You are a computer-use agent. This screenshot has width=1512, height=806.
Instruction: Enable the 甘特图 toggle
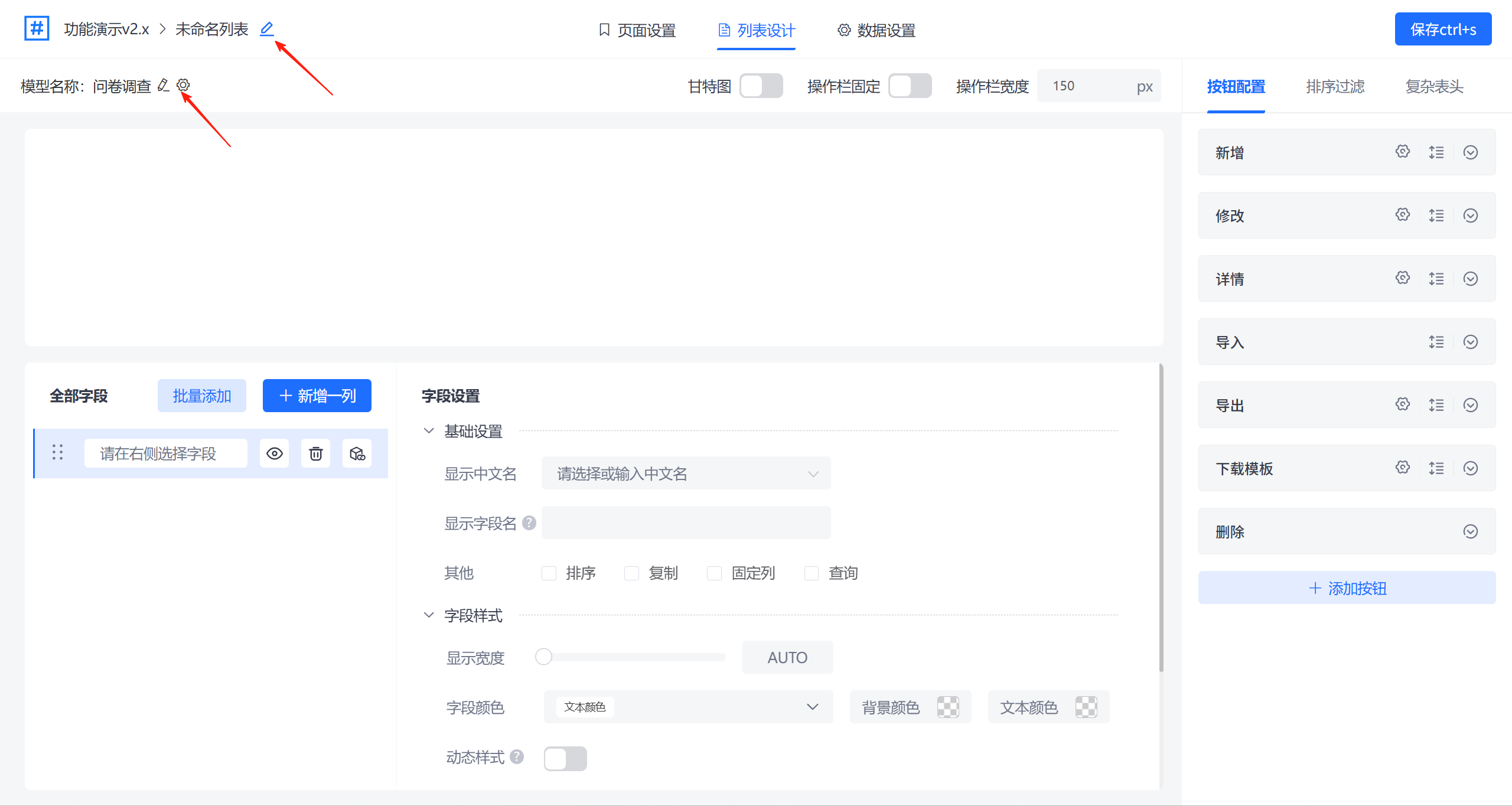pos(761,86)
